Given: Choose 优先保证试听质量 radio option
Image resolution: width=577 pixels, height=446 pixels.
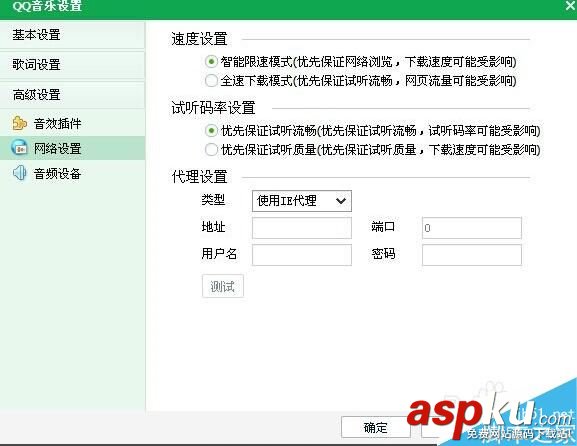Looking at the screenshot, I should [211, 149].
